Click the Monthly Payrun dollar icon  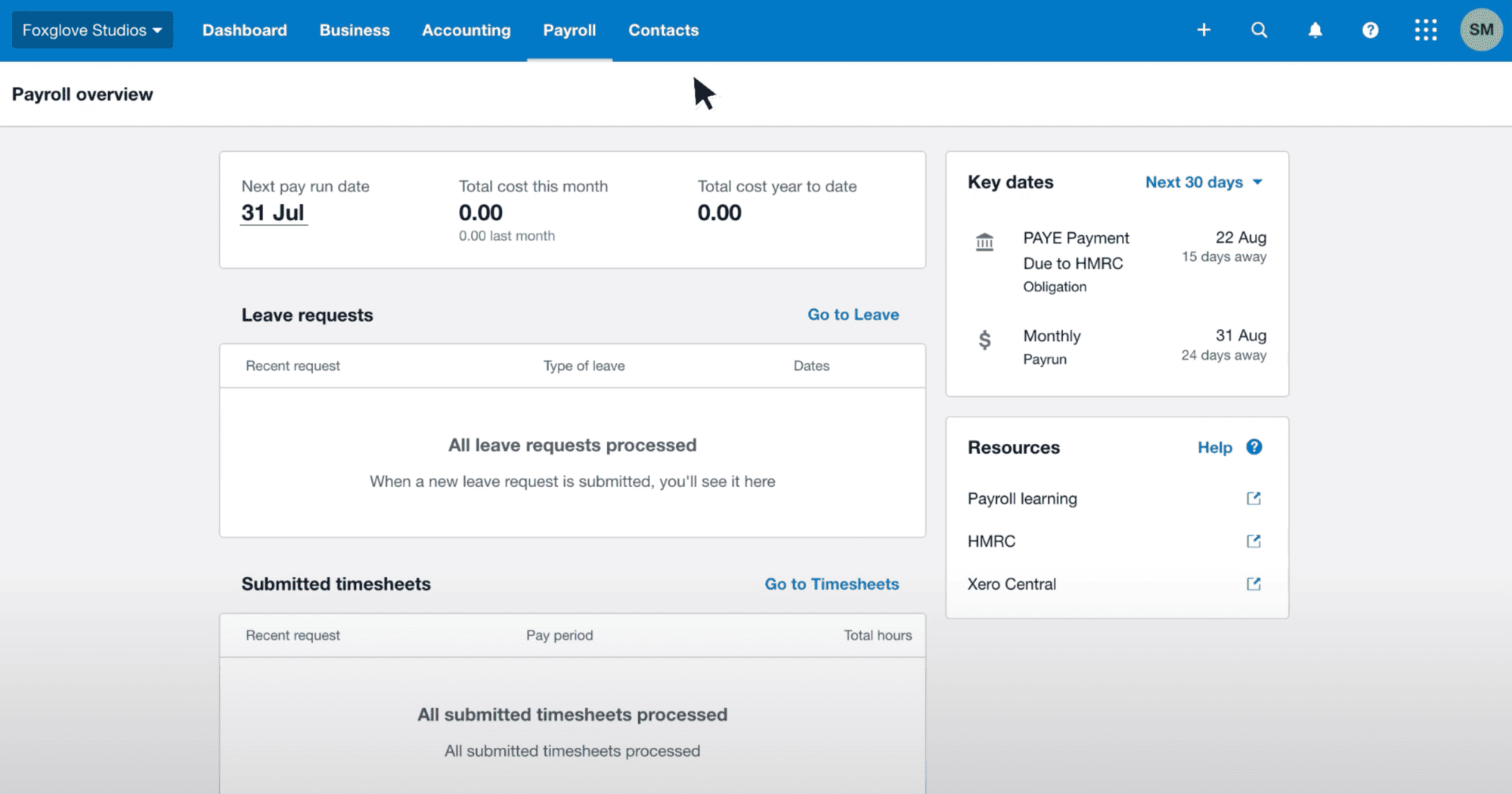pyautogui.click(x=984, y=340)
